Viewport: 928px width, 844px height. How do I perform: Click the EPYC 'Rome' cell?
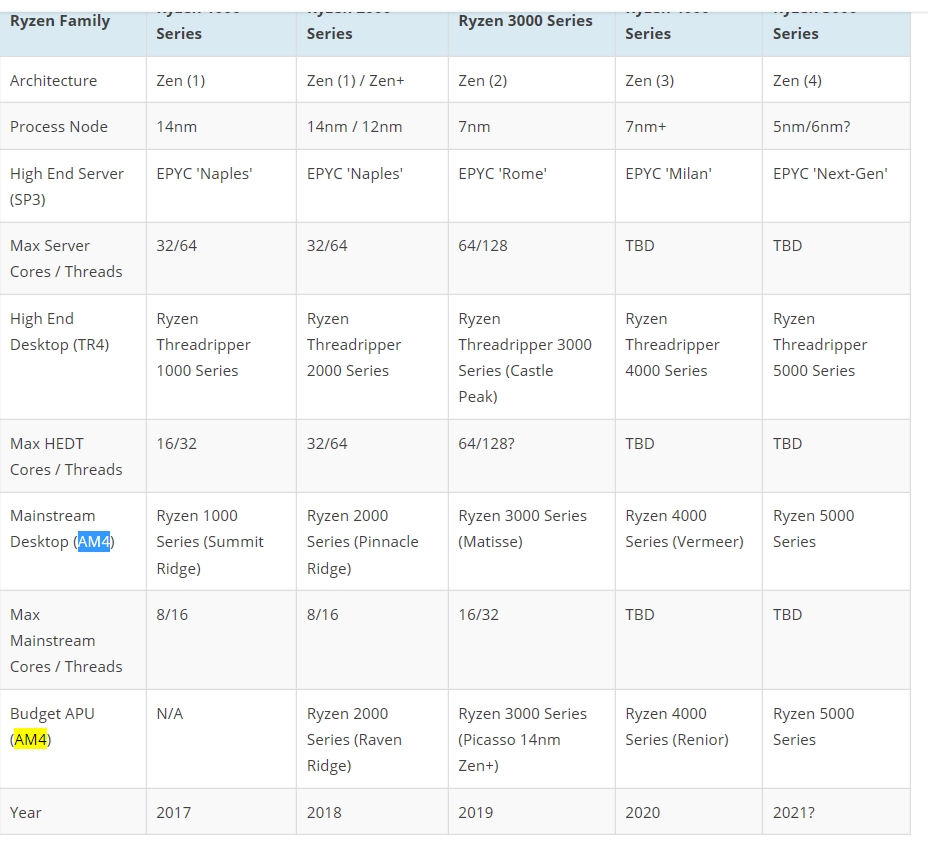point(502,174)
